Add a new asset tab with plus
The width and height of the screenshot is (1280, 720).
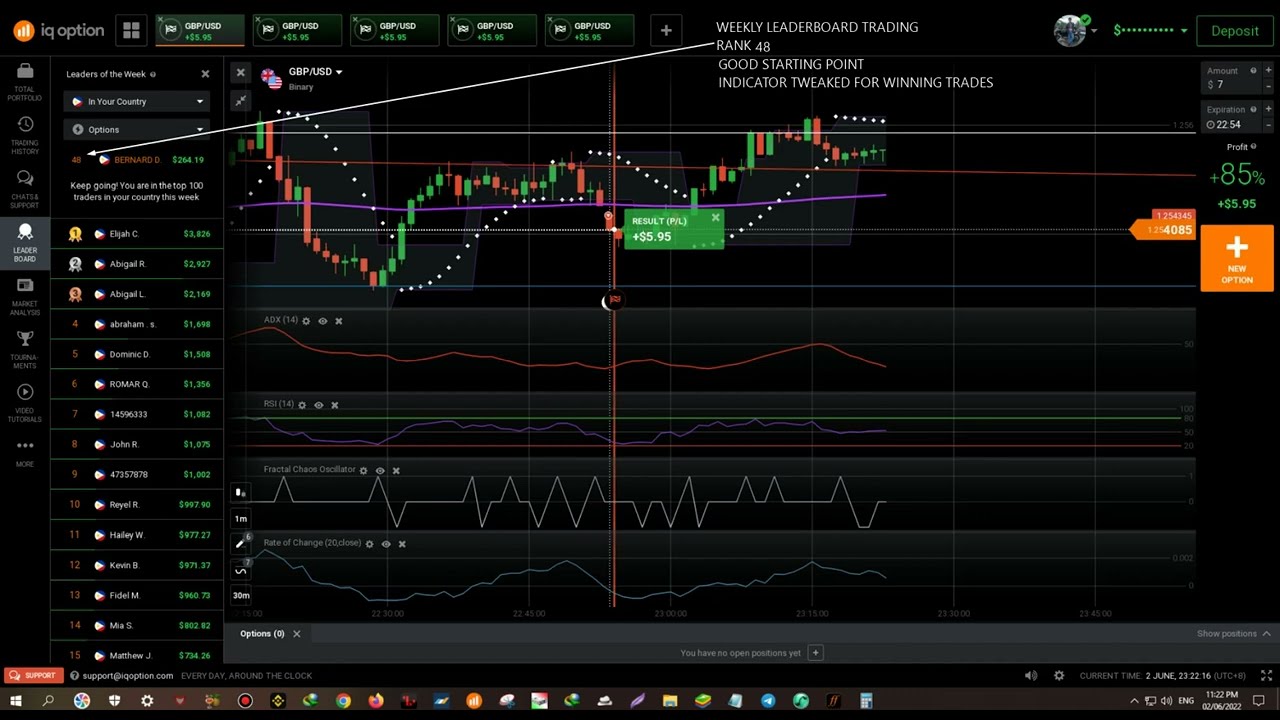[x=666, y=31]
